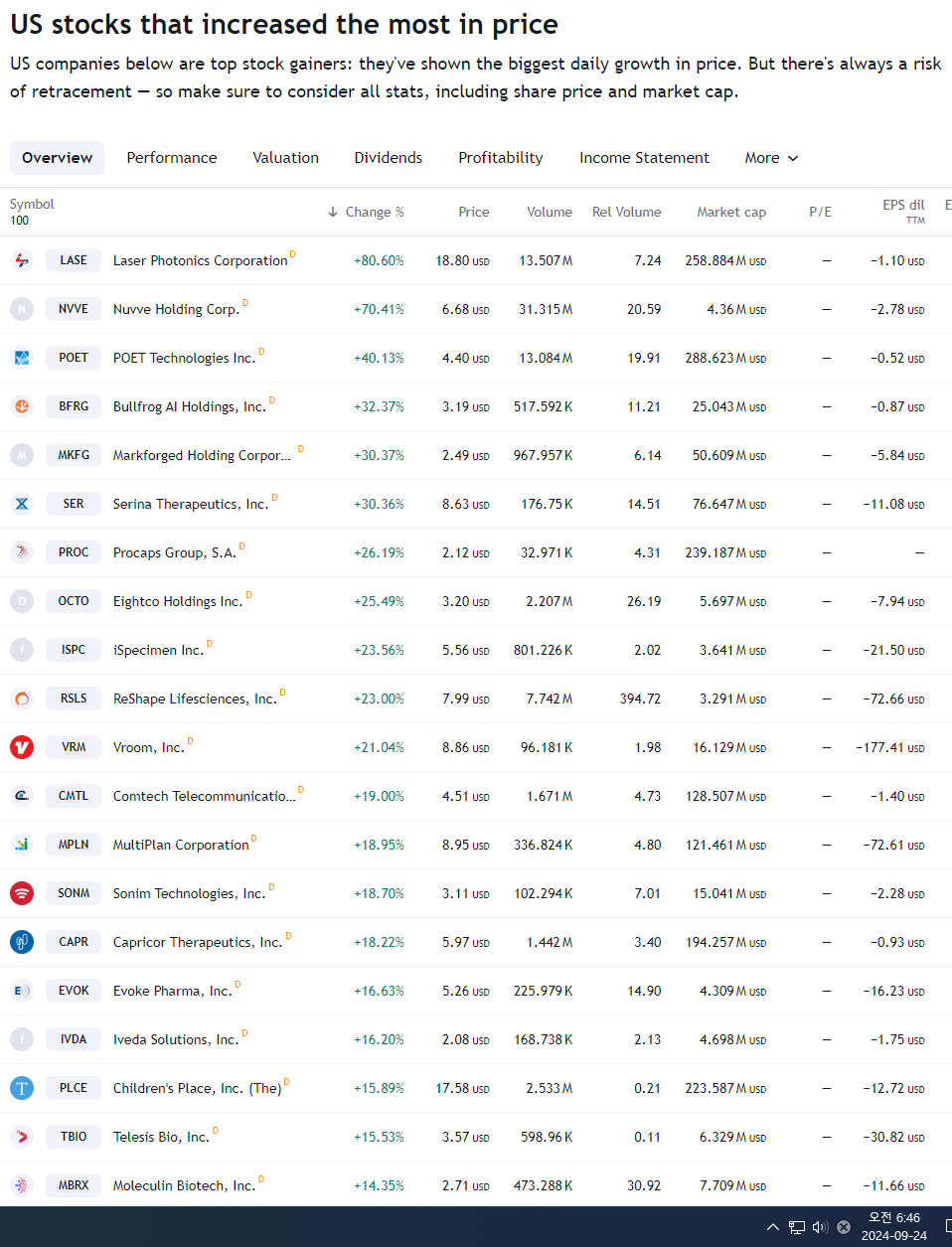The width and height of the screenshot is (952, 1247).
Task: Click the Evoke Pharma logo icon
Action: 22,991
